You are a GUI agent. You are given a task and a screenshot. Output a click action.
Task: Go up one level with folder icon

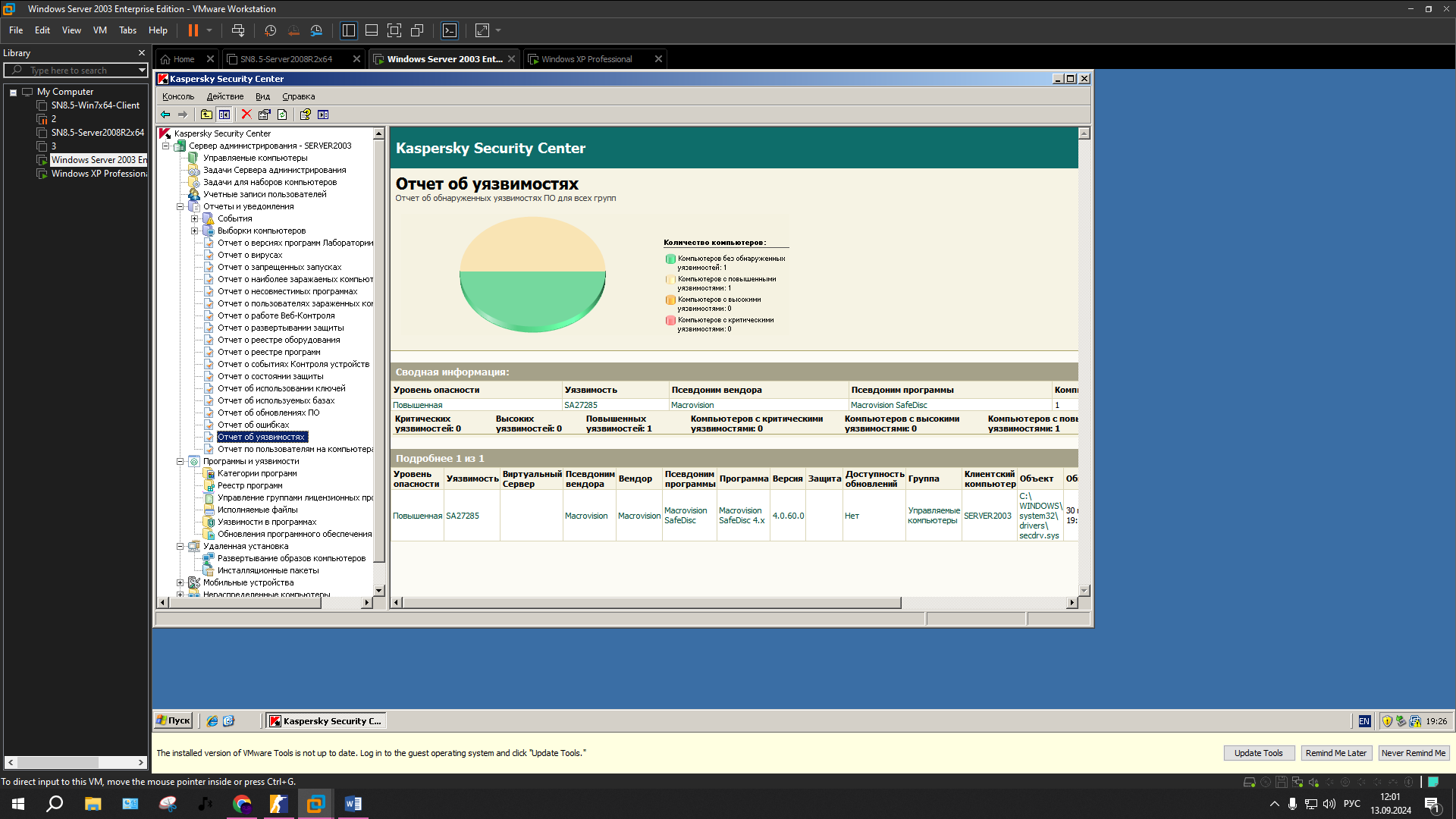206,115
